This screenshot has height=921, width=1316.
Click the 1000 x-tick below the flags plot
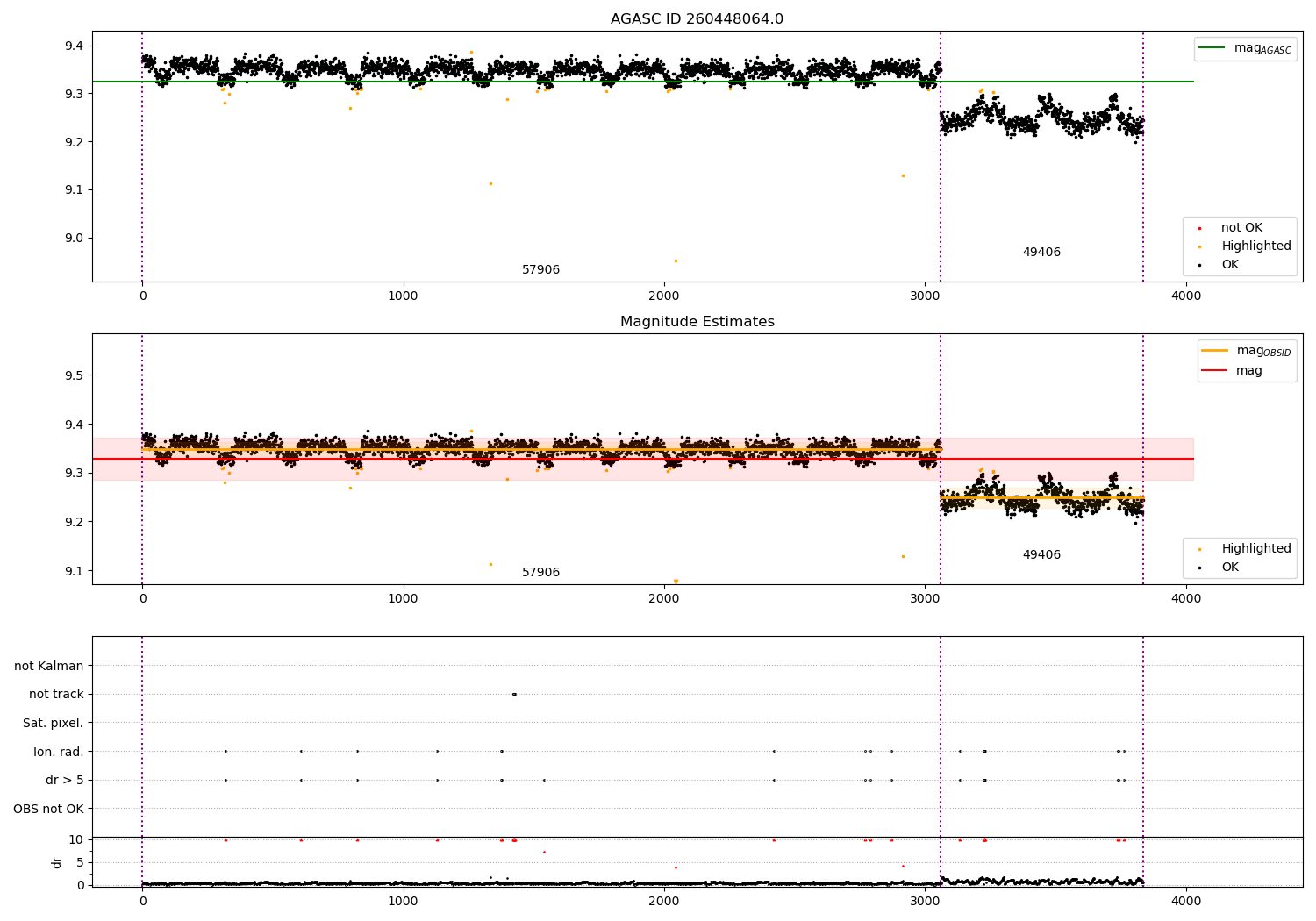[x=404, y=901]
